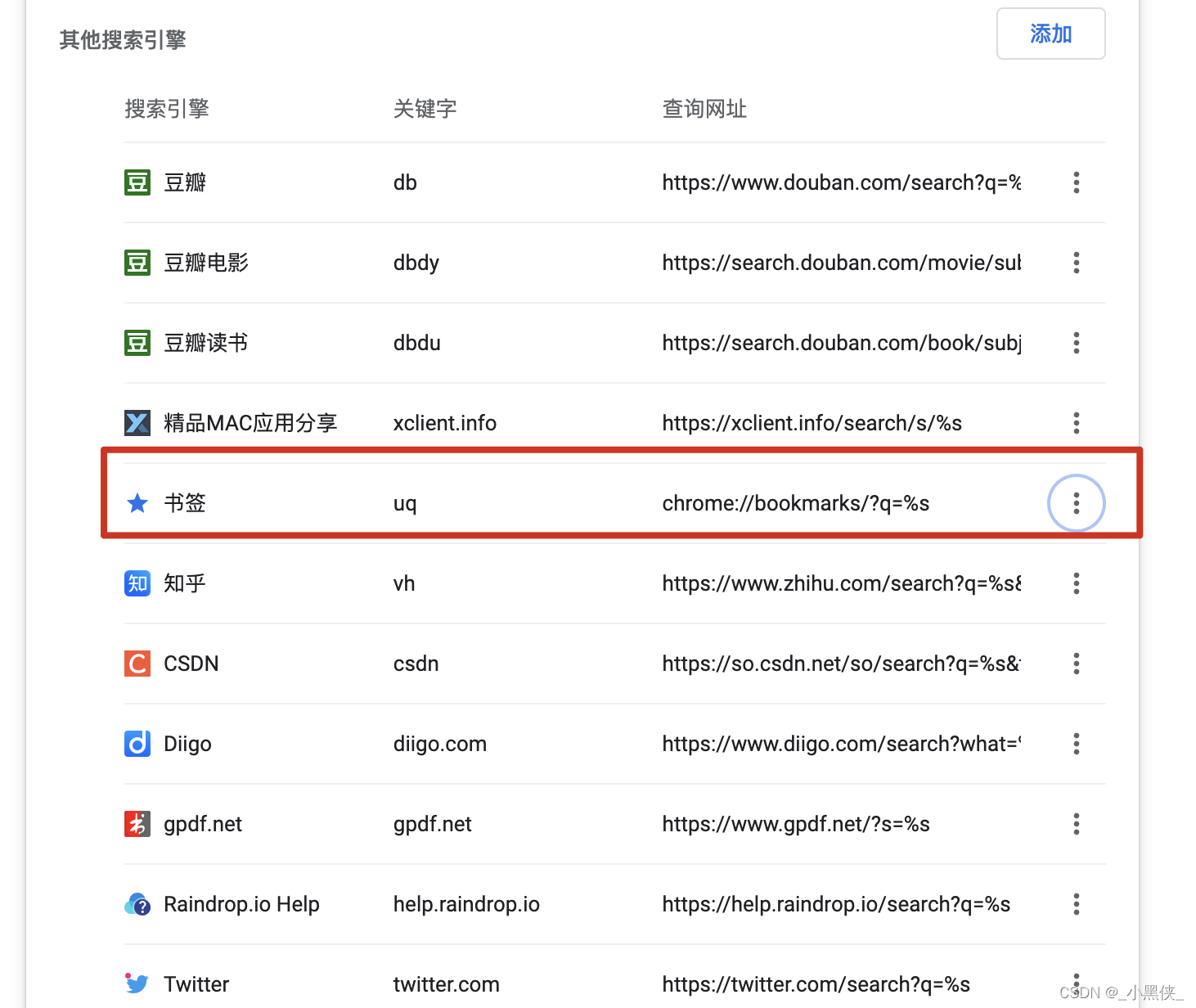This screenshot has width=1196, height=1008.
Task: Click the 其他搜索引擎 section heading
Action: pos(123,40)
